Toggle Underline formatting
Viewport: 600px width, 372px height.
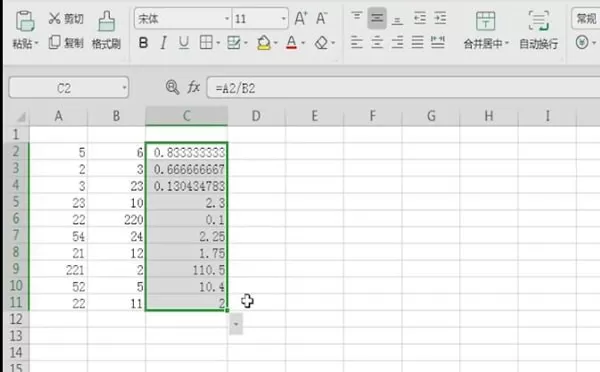tap(184, 43)
